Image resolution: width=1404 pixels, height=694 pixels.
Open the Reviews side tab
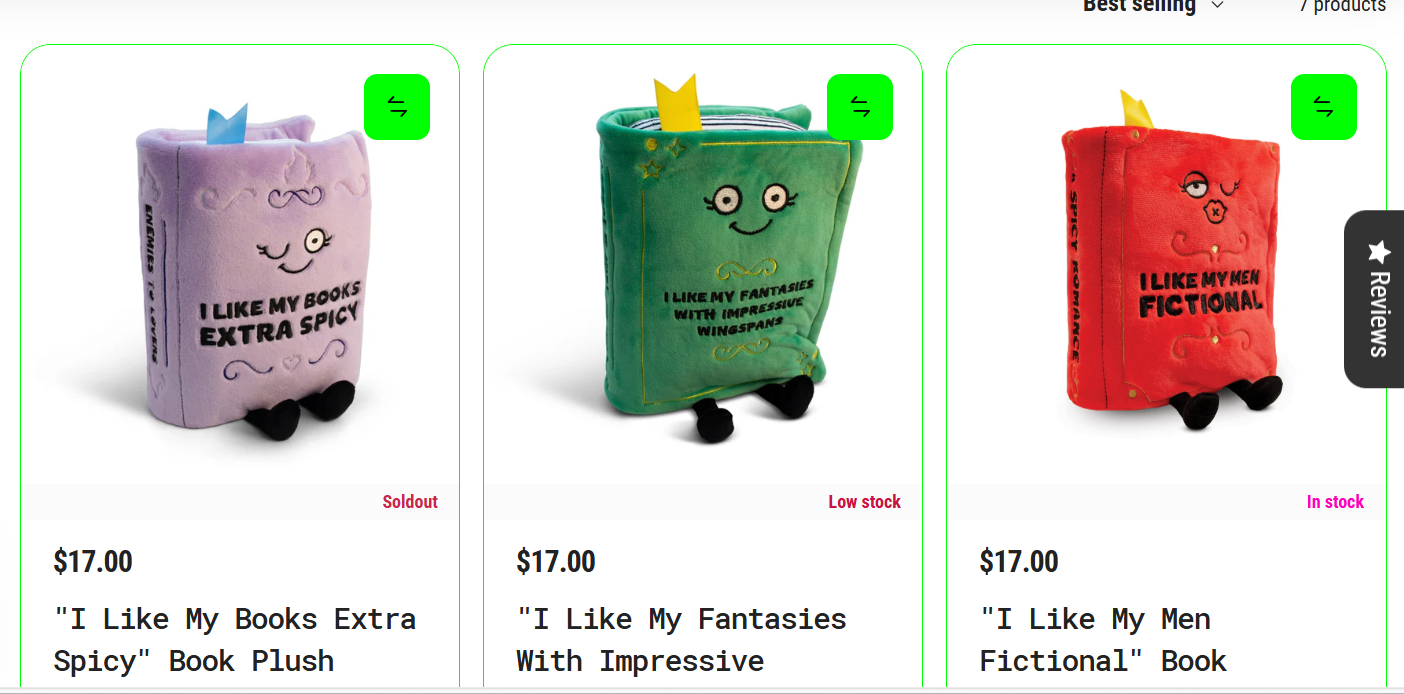click(1377, 299)
